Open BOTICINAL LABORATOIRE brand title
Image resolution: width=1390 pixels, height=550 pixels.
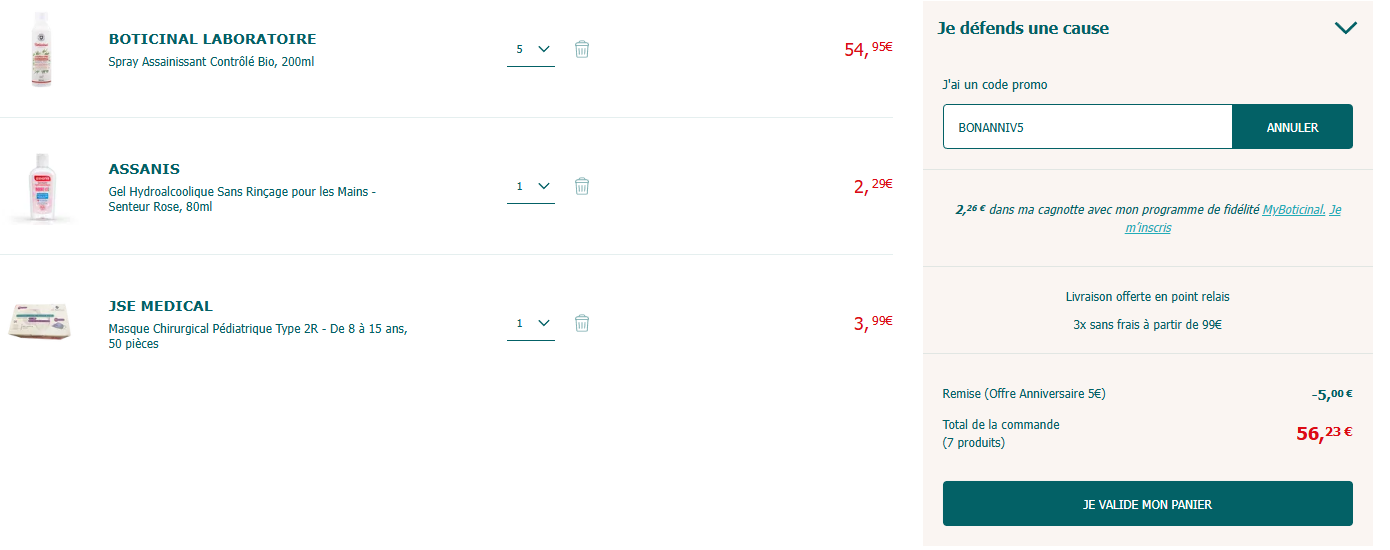pyautogui.click(x=212, y=39)
